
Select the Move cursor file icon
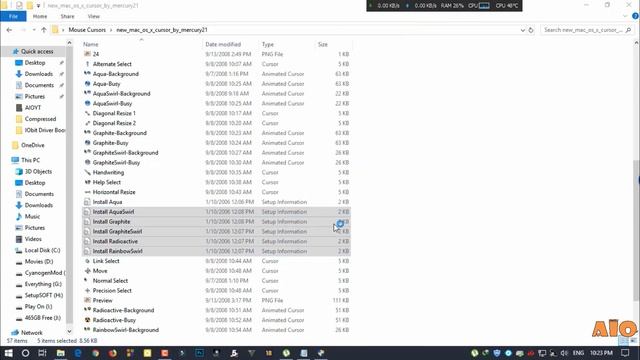pos(87,271)
